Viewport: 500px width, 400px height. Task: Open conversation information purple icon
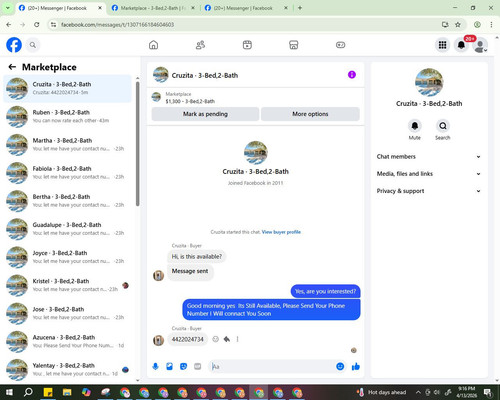tap(352, 75)
